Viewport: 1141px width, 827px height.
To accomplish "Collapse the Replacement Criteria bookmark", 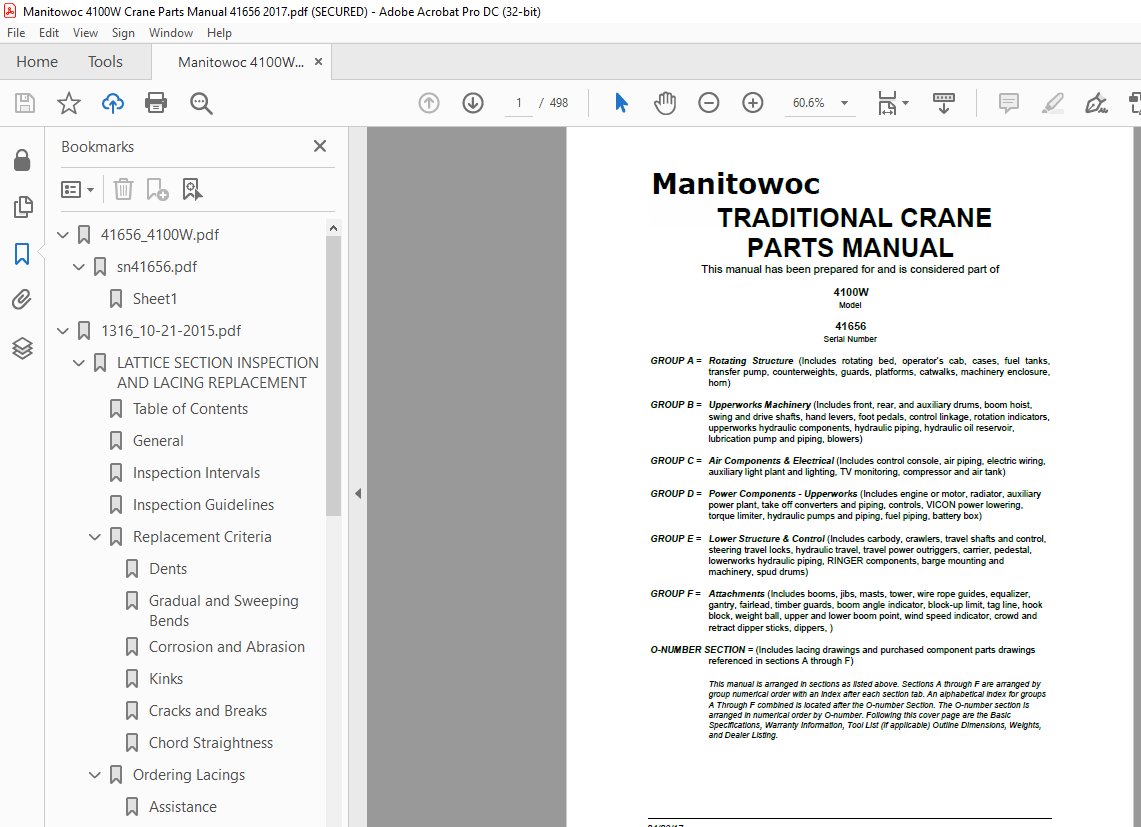I will [95, 537].
